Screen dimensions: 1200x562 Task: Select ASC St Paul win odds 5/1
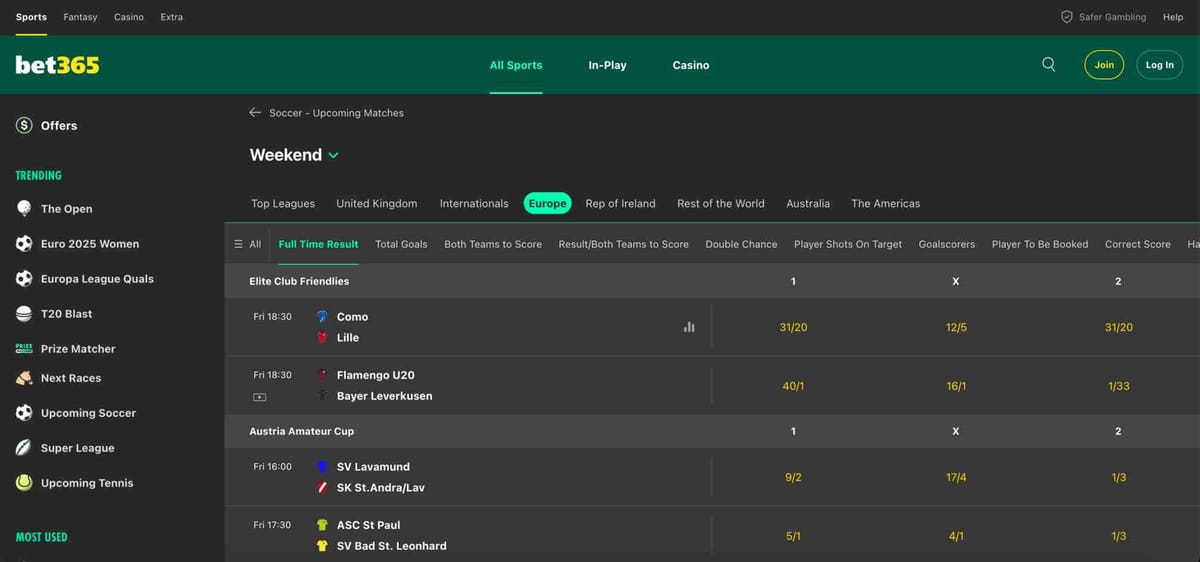pyautogui.click(x=793, y=536)
